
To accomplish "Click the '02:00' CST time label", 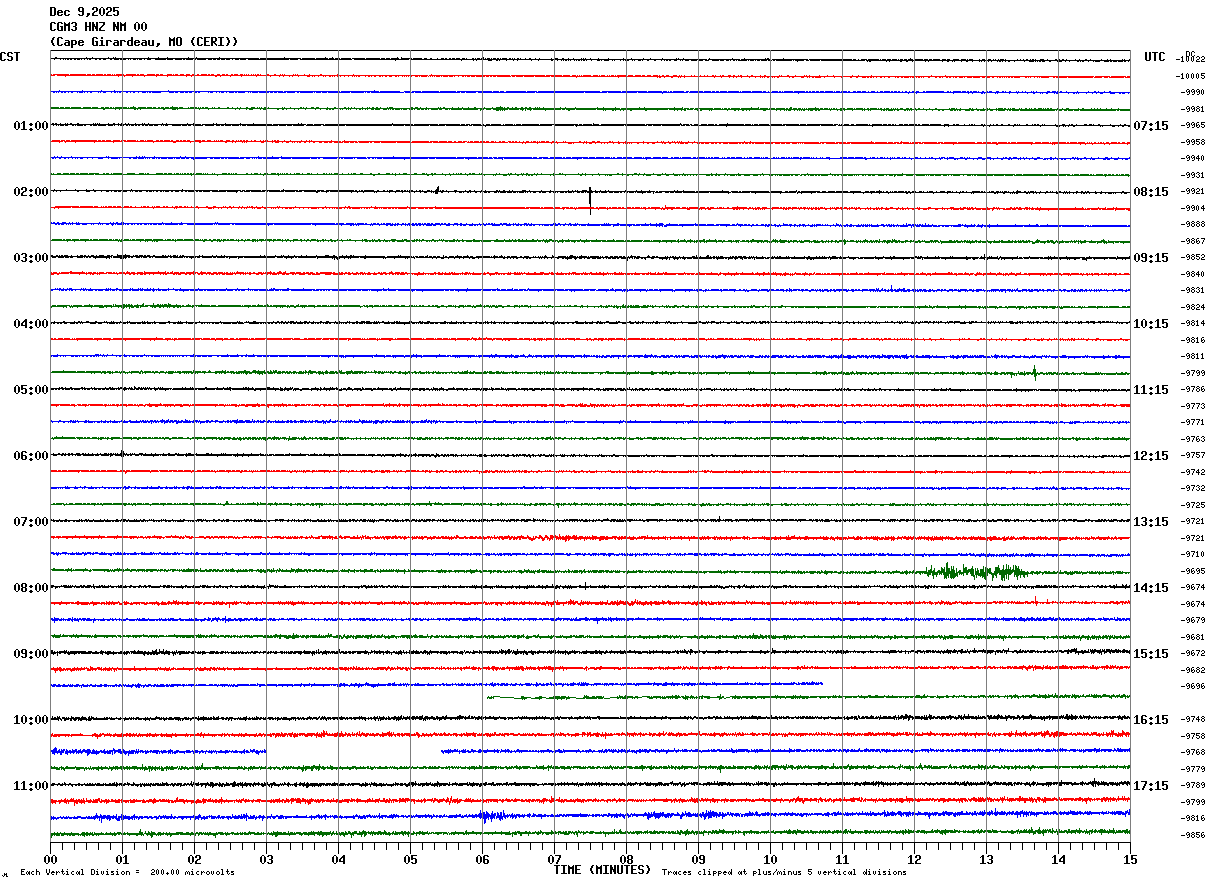I will coord(31,192).
